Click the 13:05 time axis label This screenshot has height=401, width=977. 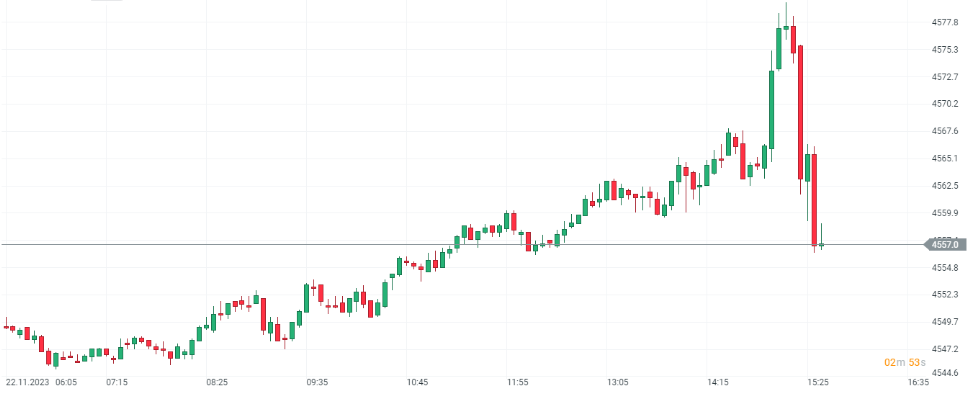click(x=617, y=382)
